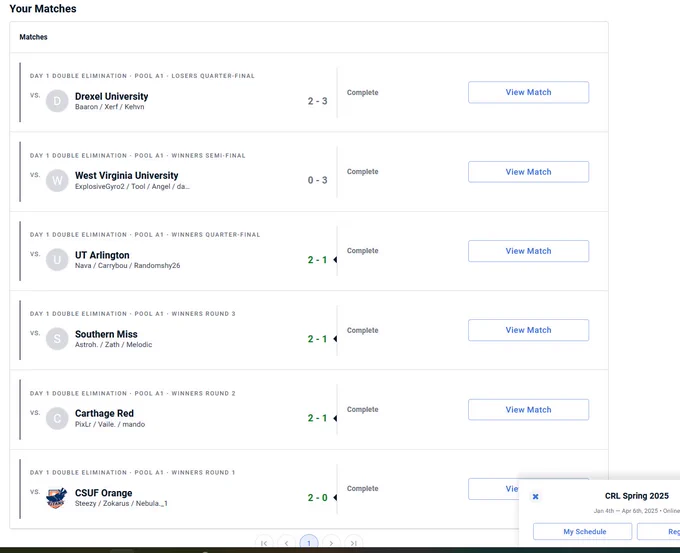This screenshot has width=680, height=553.
Task: Click the Steezy / Zokarus / Nebula._1 roster
Action: tap(121, 504)
